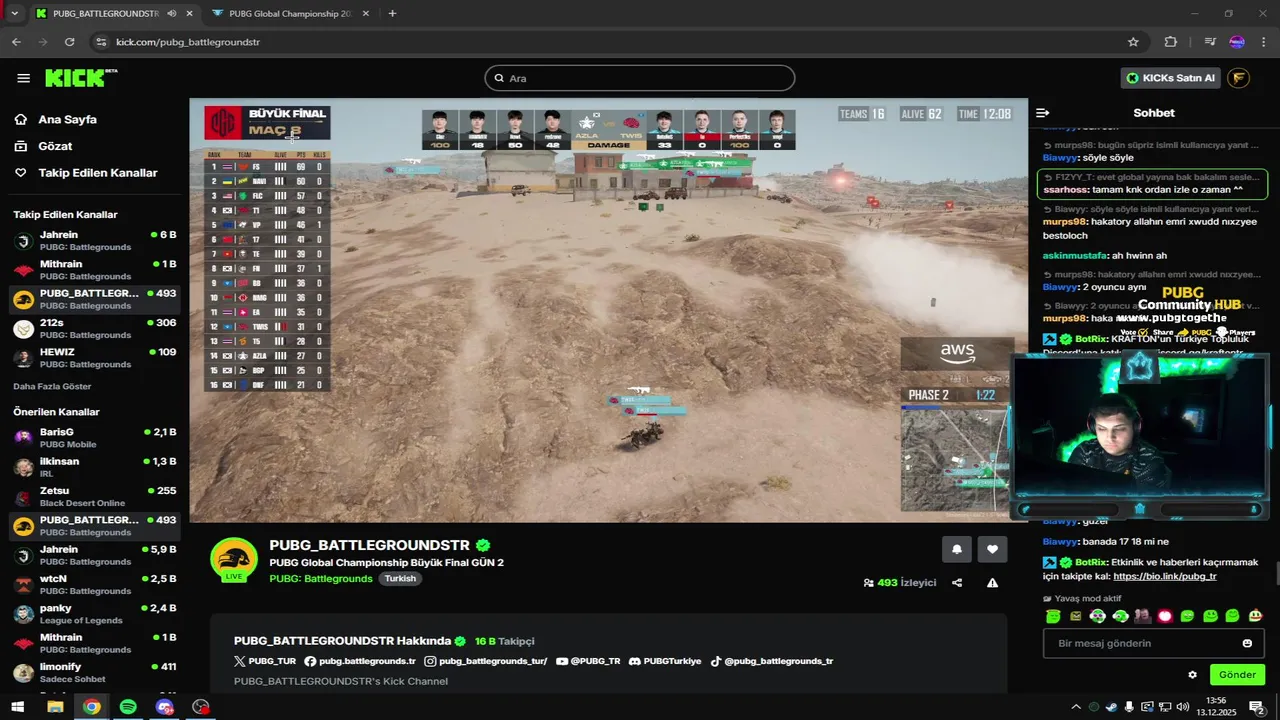Open the Facebook link pubg.battlegrounds.tr
This screenshot has width=1280, height=720.
pyautogui.click(x=360, y=661)
